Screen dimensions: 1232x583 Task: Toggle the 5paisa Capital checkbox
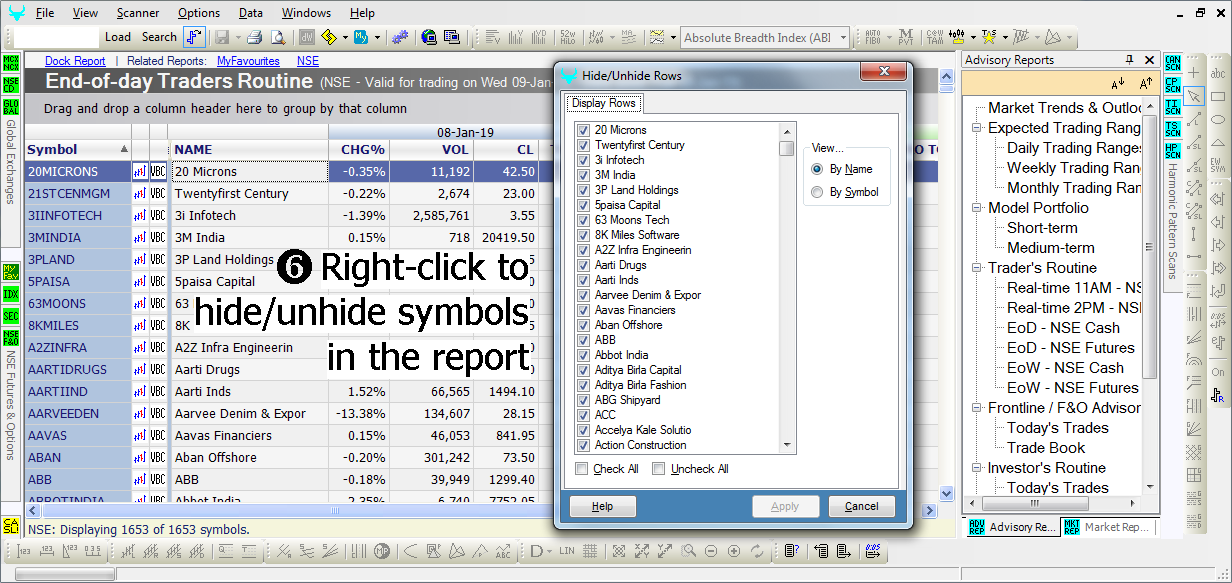tap(583, 205)
